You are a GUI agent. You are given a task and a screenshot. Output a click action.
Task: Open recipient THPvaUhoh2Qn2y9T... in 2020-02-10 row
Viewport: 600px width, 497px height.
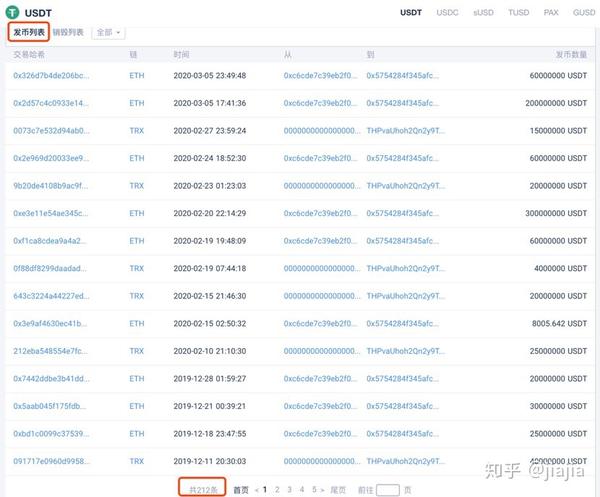(406, 351)
